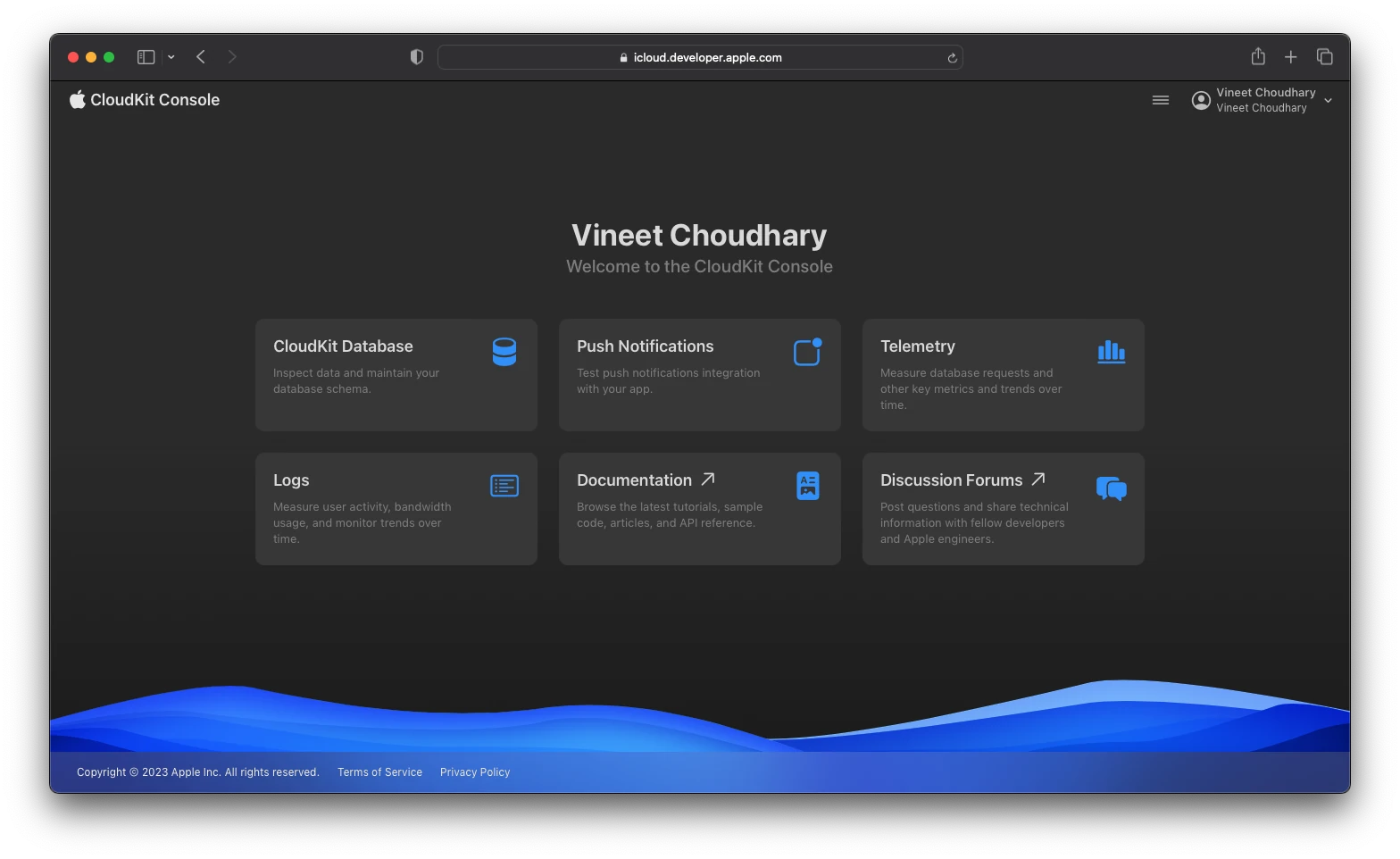Reload the page with refresh icon
The height and width of the screenshot is (859, 1400).
point(952,58)
